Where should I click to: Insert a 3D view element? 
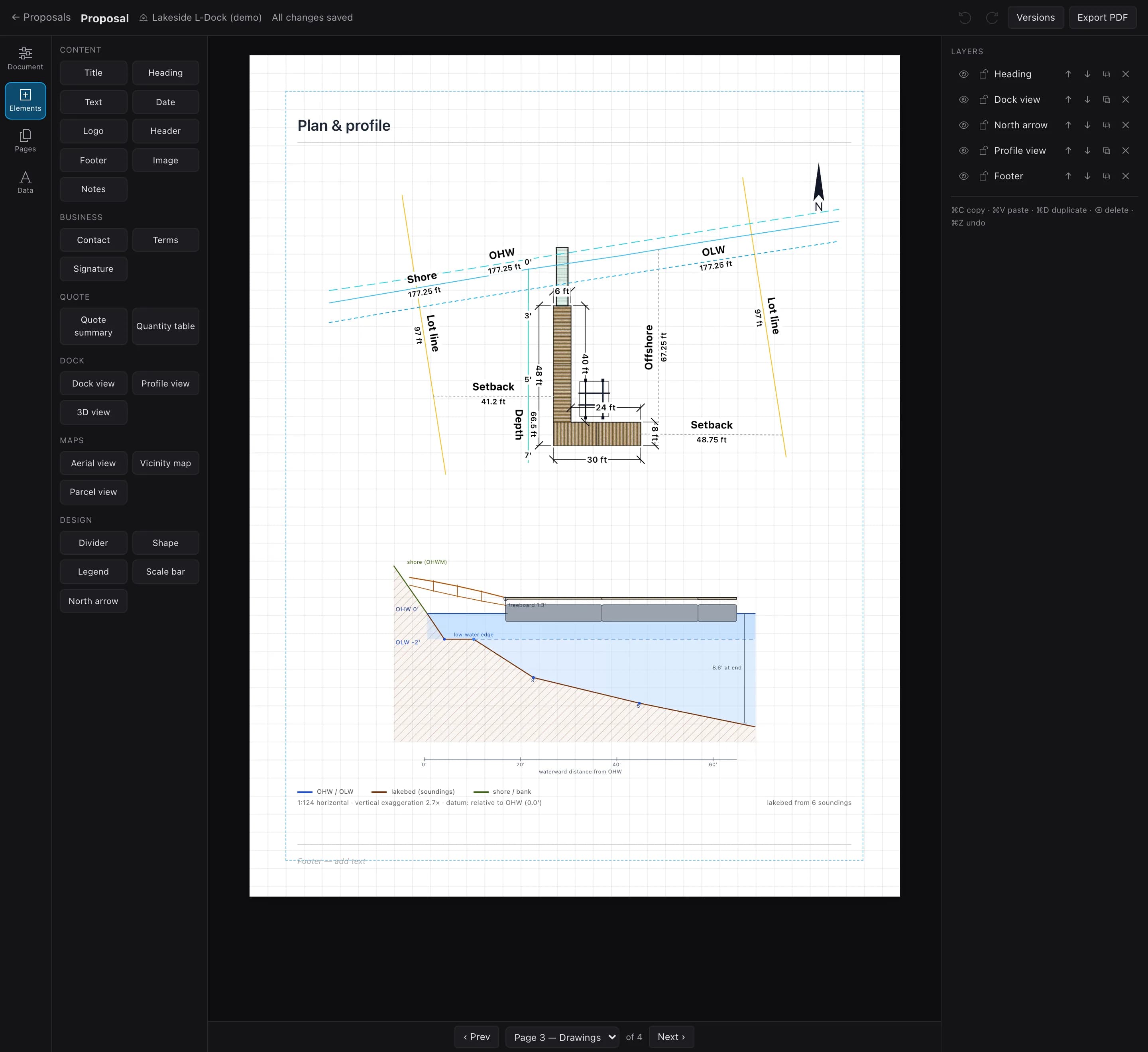pyautogui.click(x=93, y=412)
